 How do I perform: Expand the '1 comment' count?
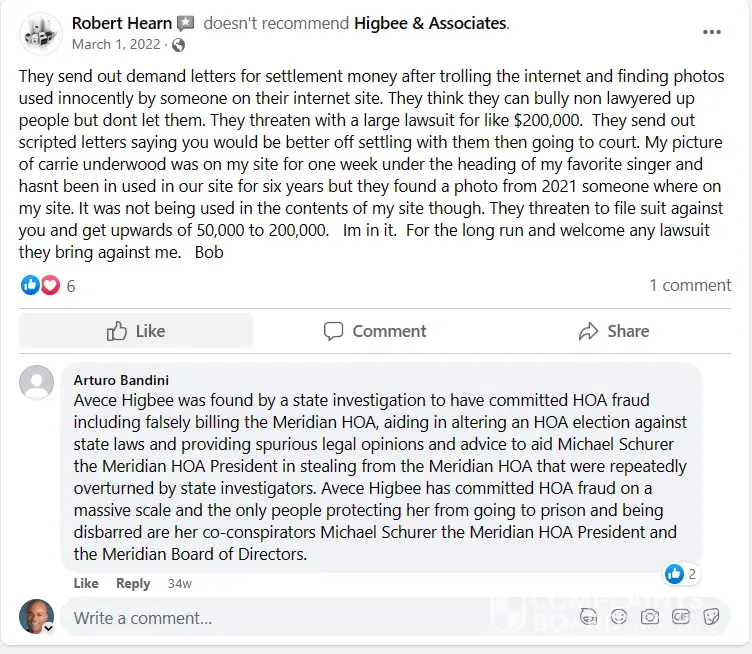pos(690,286)
